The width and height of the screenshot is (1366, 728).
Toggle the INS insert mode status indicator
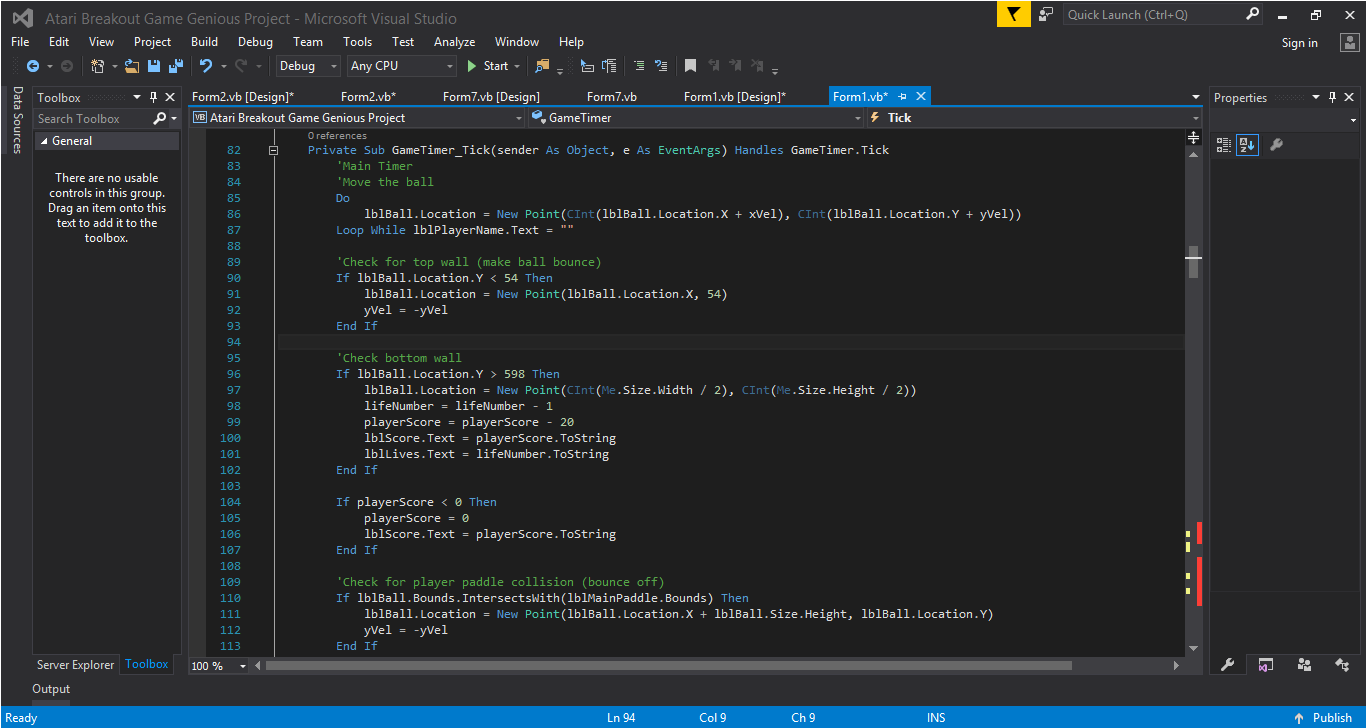point(936,717)
